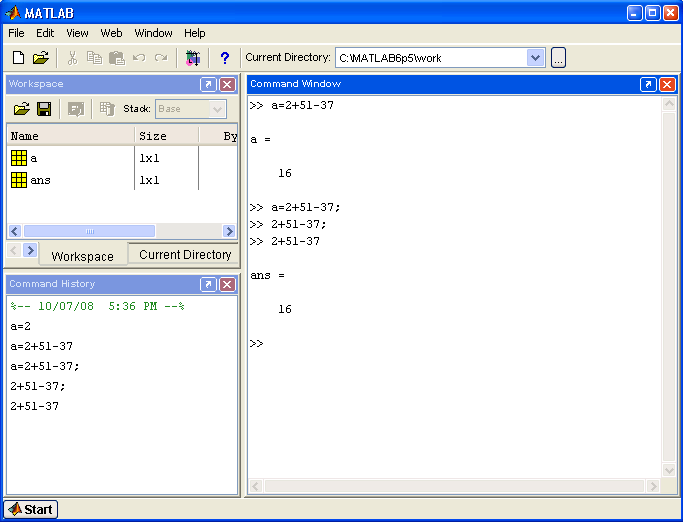Click the Cut scissors icon

coord(72,58)
